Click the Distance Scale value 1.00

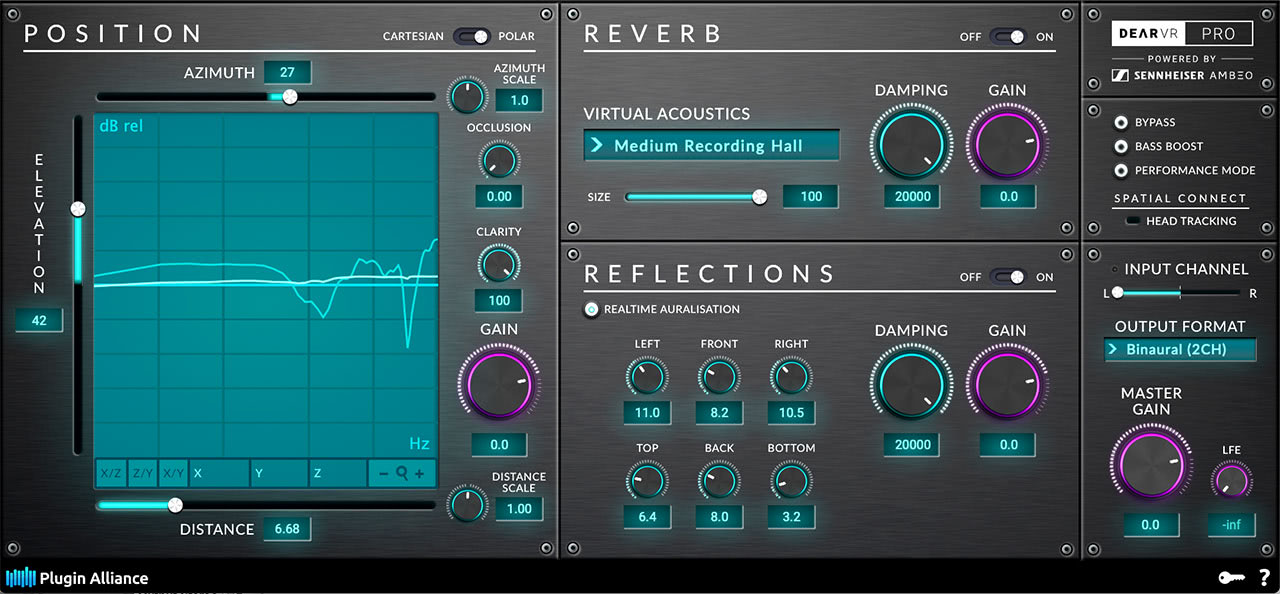[x=519, y=508]
